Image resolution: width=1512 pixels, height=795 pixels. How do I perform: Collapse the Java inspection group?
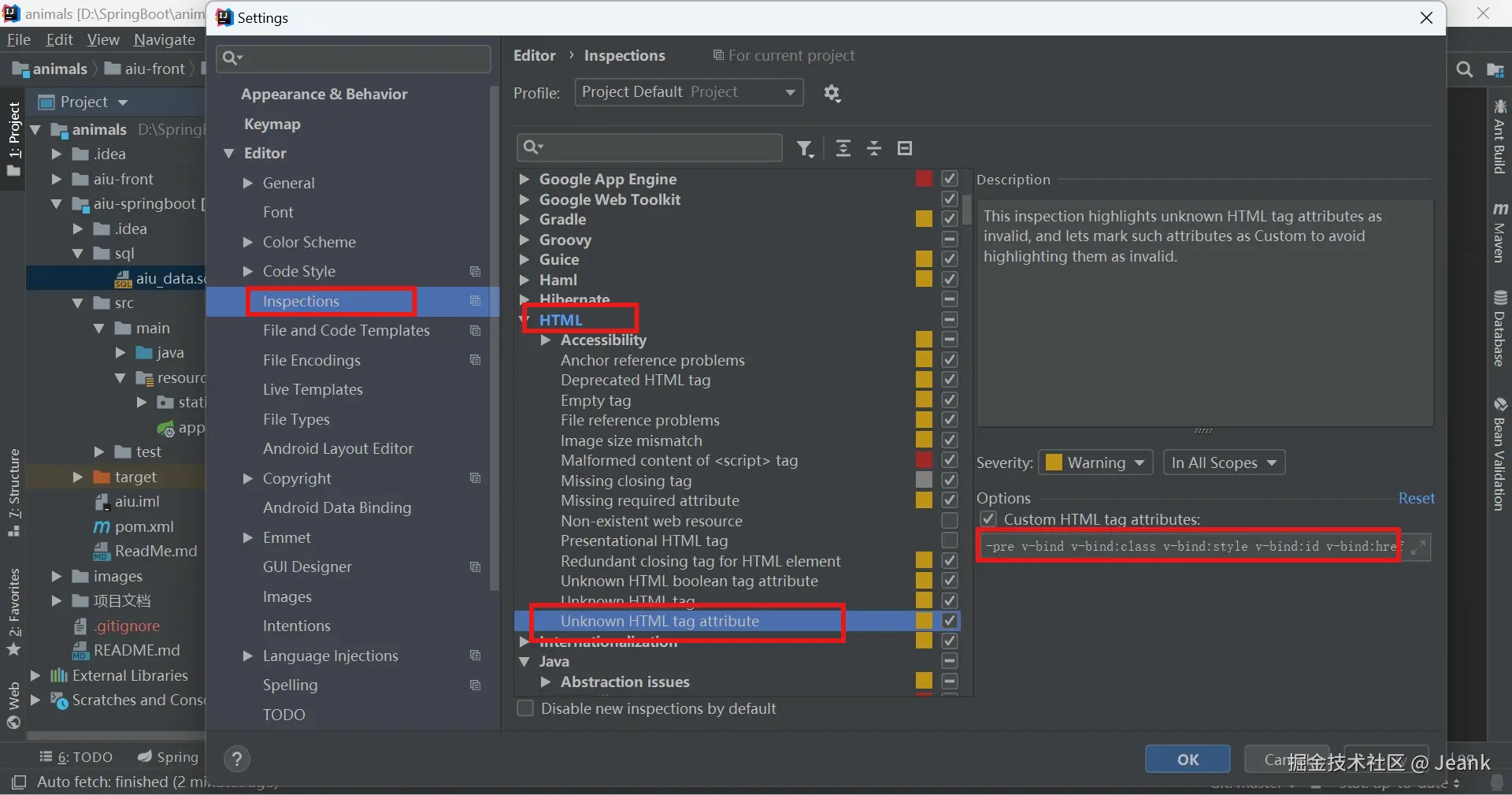point(524,662)
